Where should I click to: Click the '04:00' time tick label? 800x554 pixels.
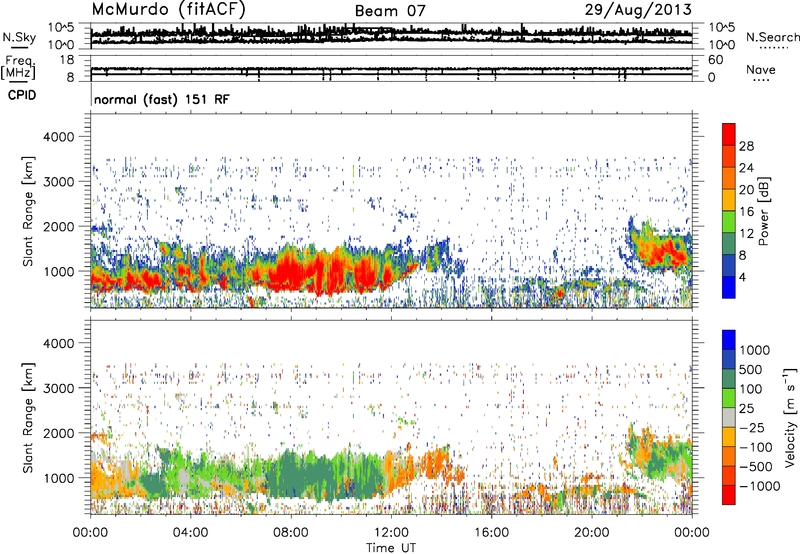pyautogui.click(x=190, y=533)
